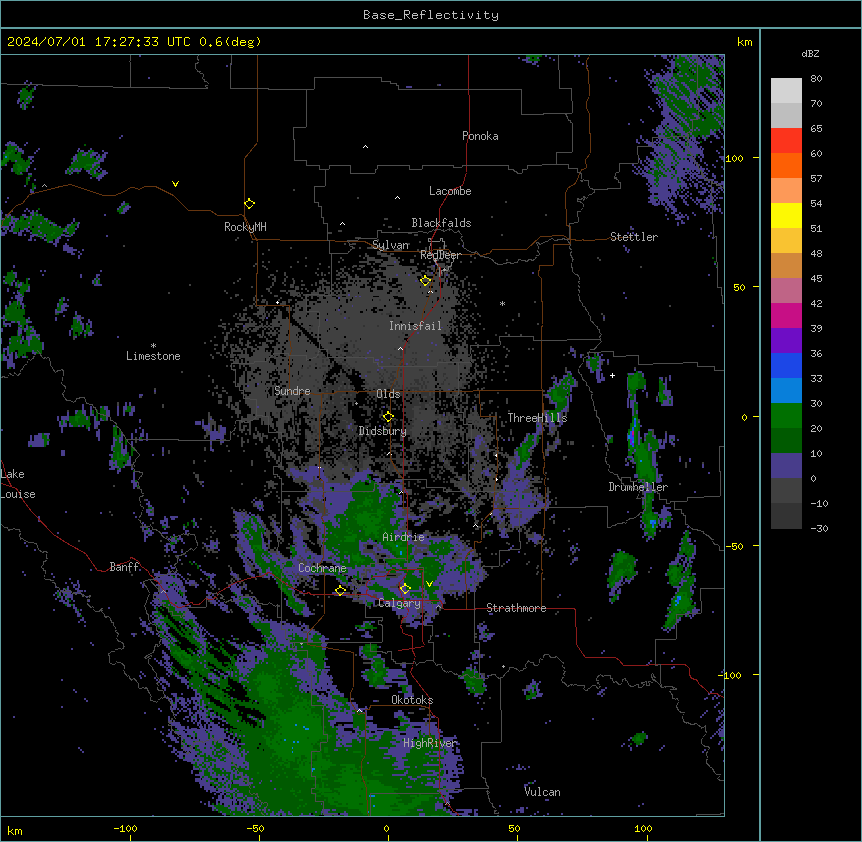The image size is (862, 842).
Task: Click the yellow station marker near Cochrane
Action: tap(340, 590)
